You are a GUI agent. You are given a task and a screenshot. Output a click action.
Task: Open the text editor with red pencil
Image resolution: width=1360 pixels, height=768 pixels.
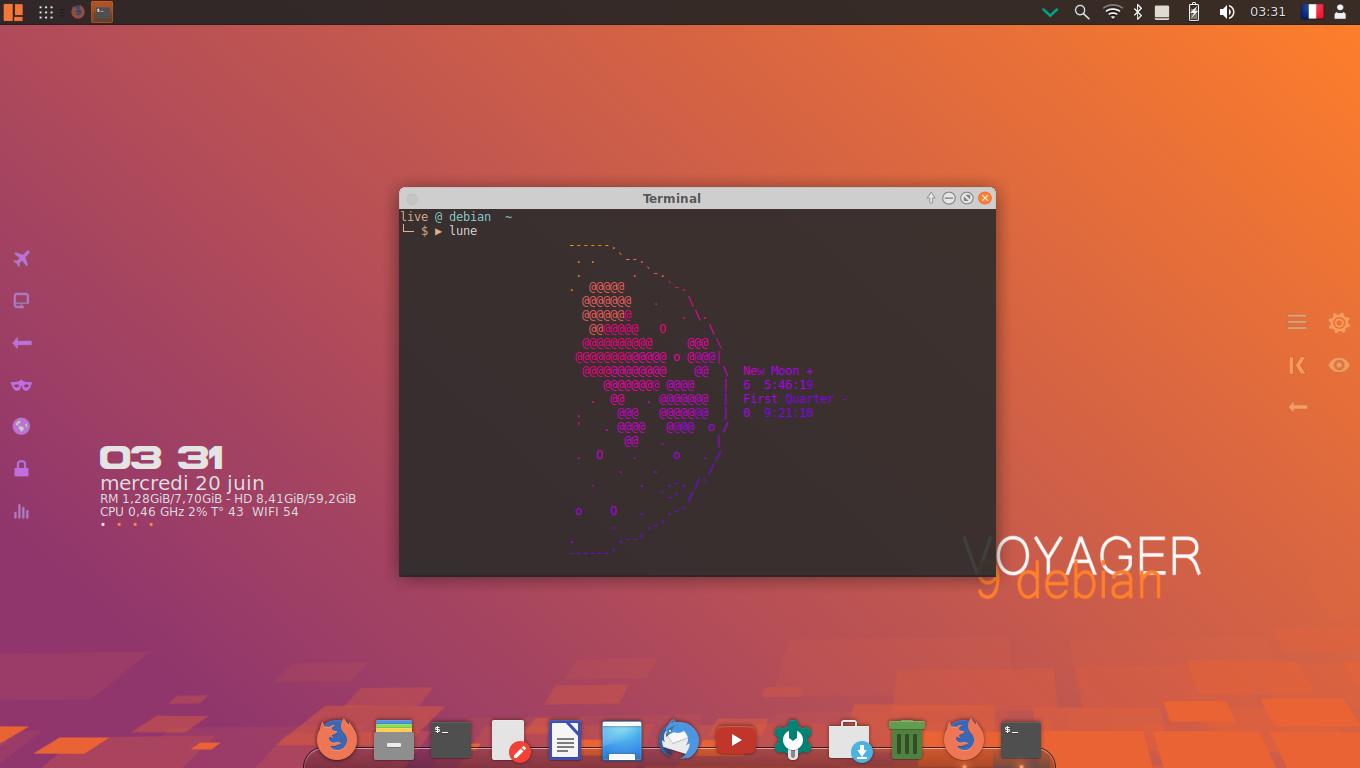(509, 741)
